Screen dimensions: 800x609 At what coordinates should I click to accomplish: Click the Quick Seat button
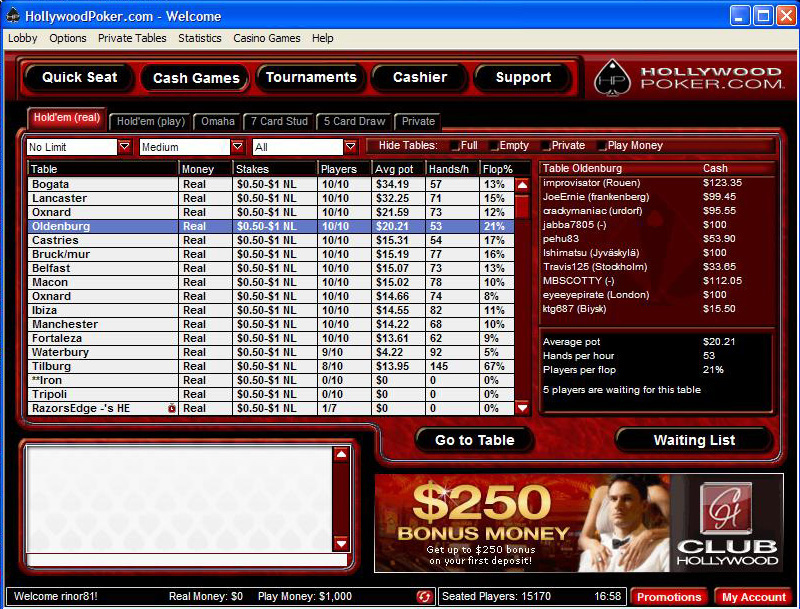pos(80,78)
